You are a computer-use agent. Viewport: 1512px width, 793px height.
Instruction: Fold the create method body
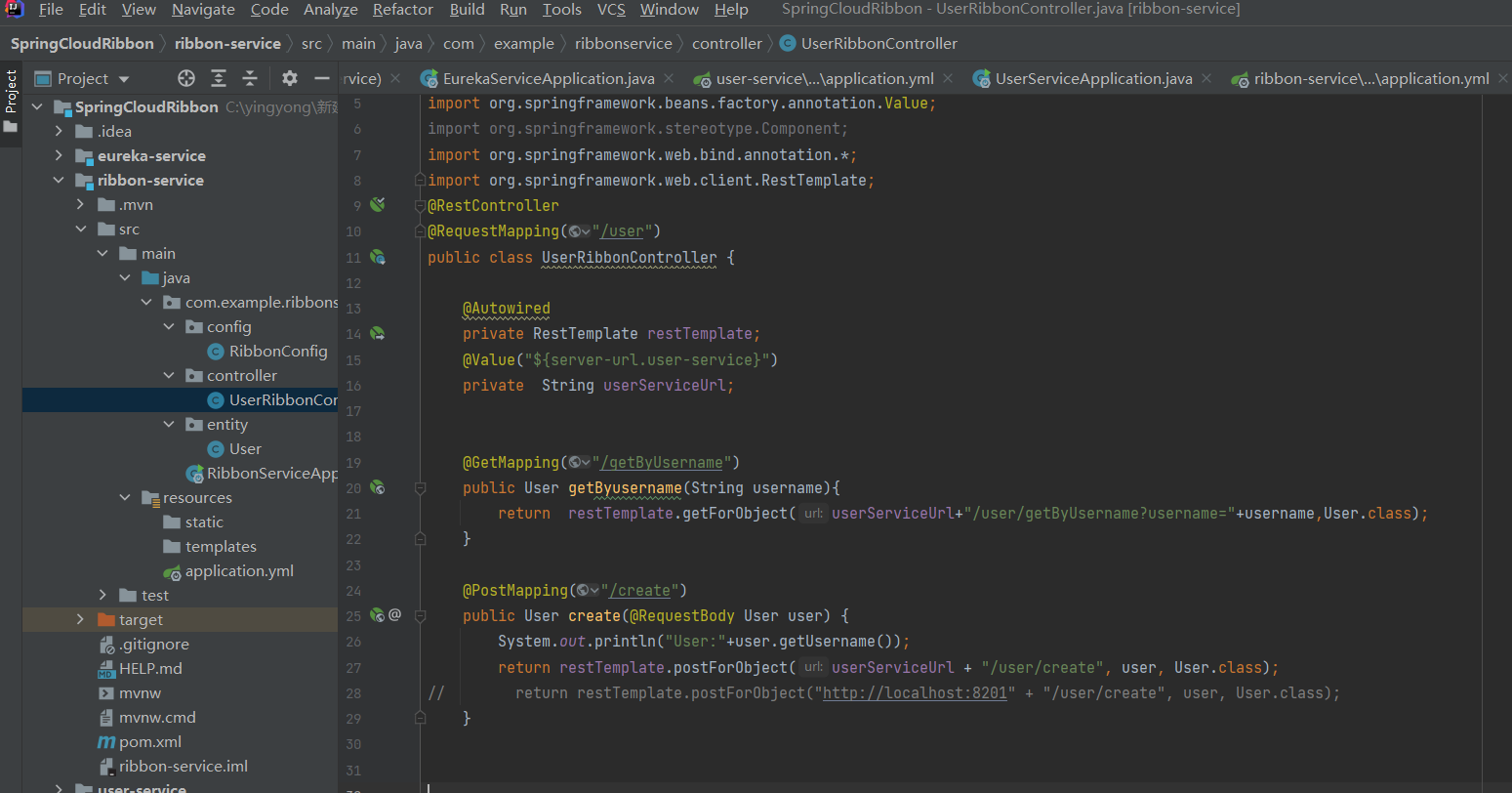pos(420,616)
